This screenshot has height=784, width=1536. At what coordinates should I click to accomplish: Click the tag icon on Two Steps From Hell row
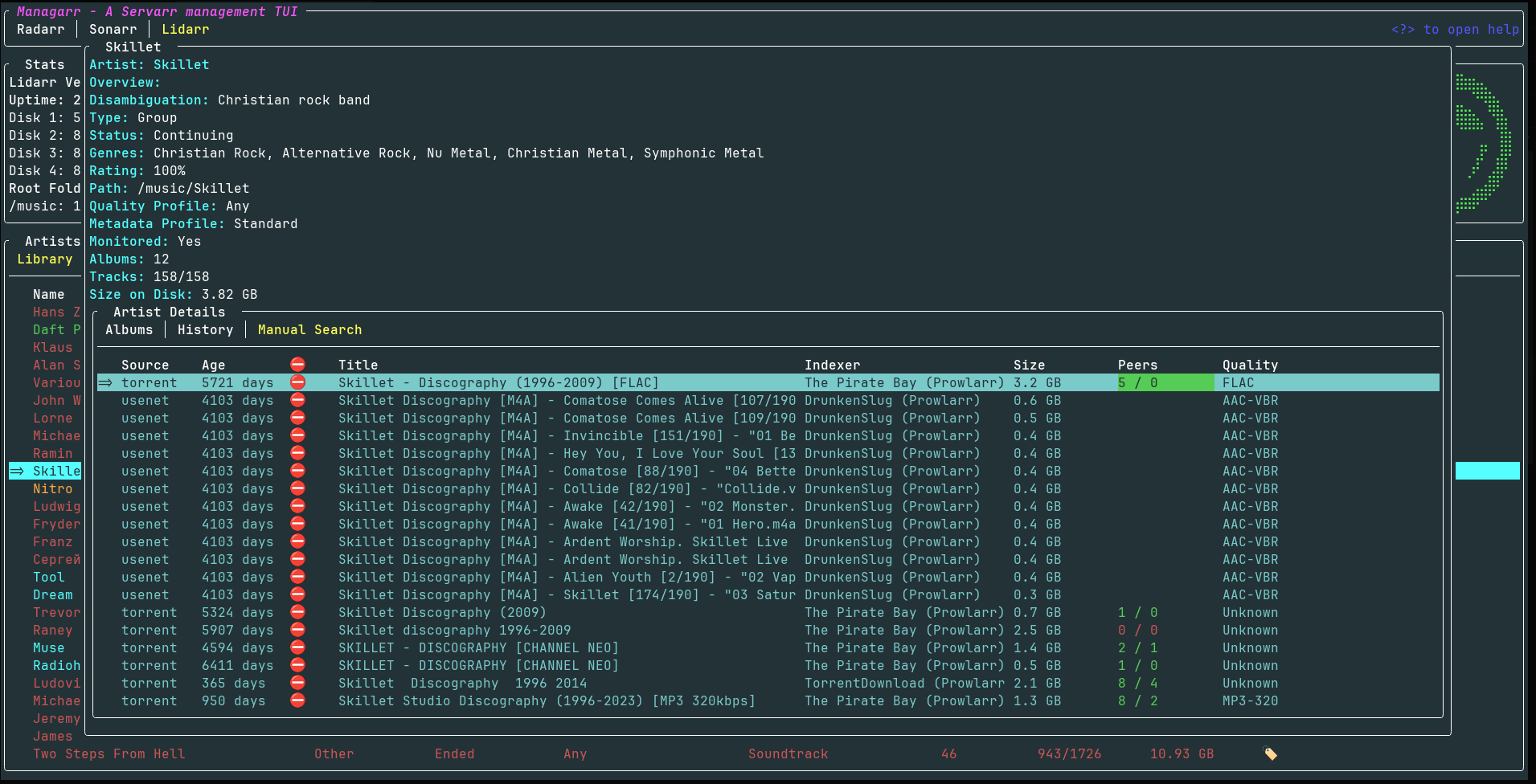[x=1270, y=753]
